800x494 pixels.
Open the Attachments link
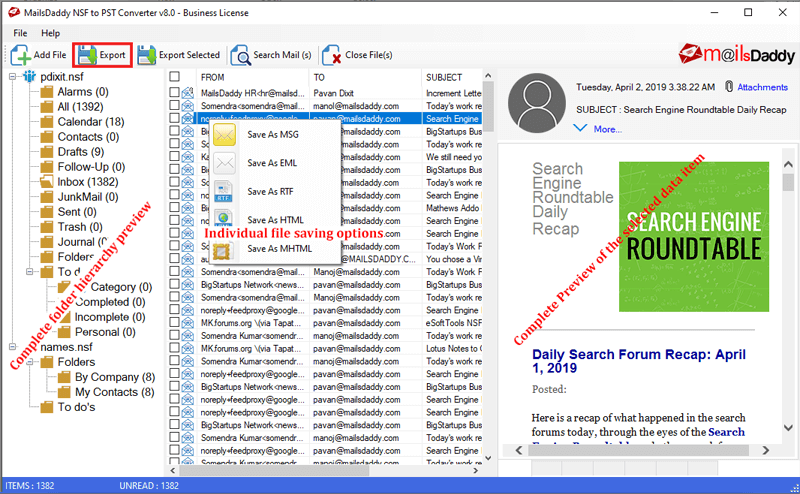(762, 87)
